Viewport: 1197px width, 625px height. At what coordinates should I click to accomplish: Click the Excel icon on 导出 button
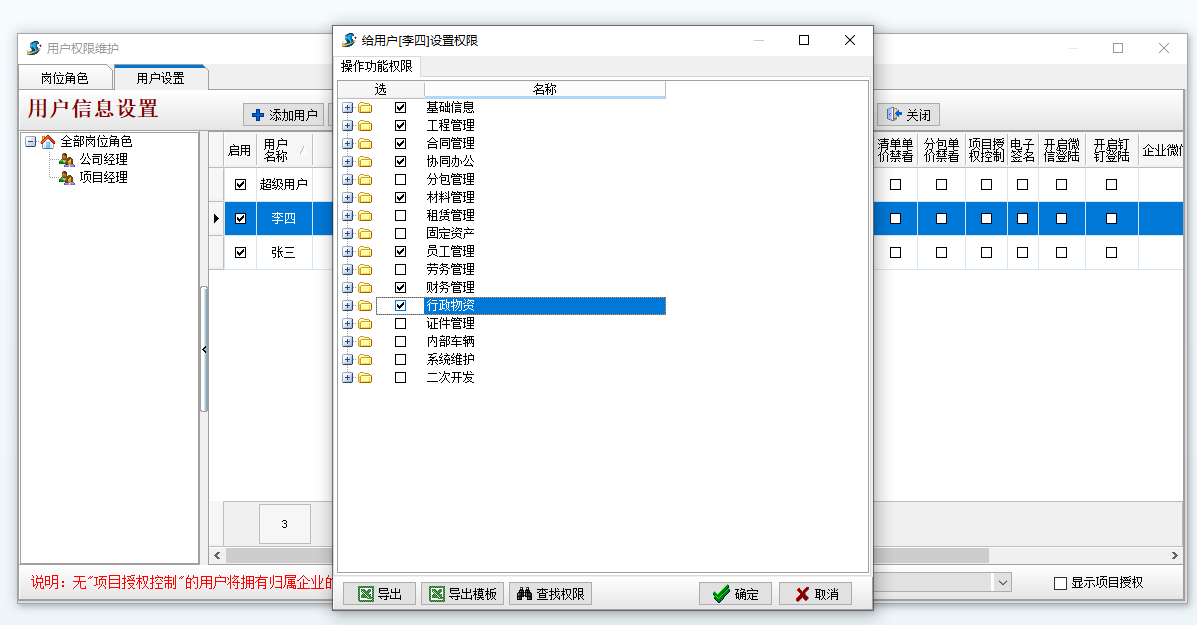tap(366, 594)
